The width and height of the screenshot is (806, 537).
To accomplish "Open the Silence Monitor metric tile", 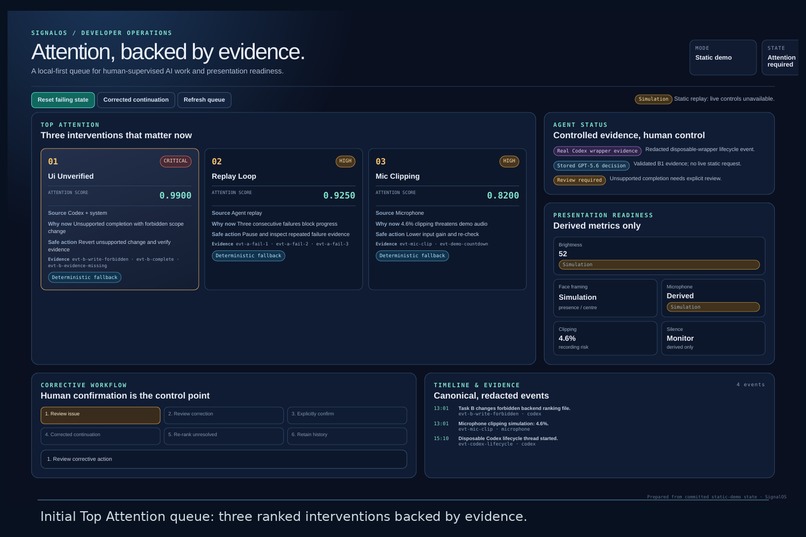I will click(x=713, y=338).
